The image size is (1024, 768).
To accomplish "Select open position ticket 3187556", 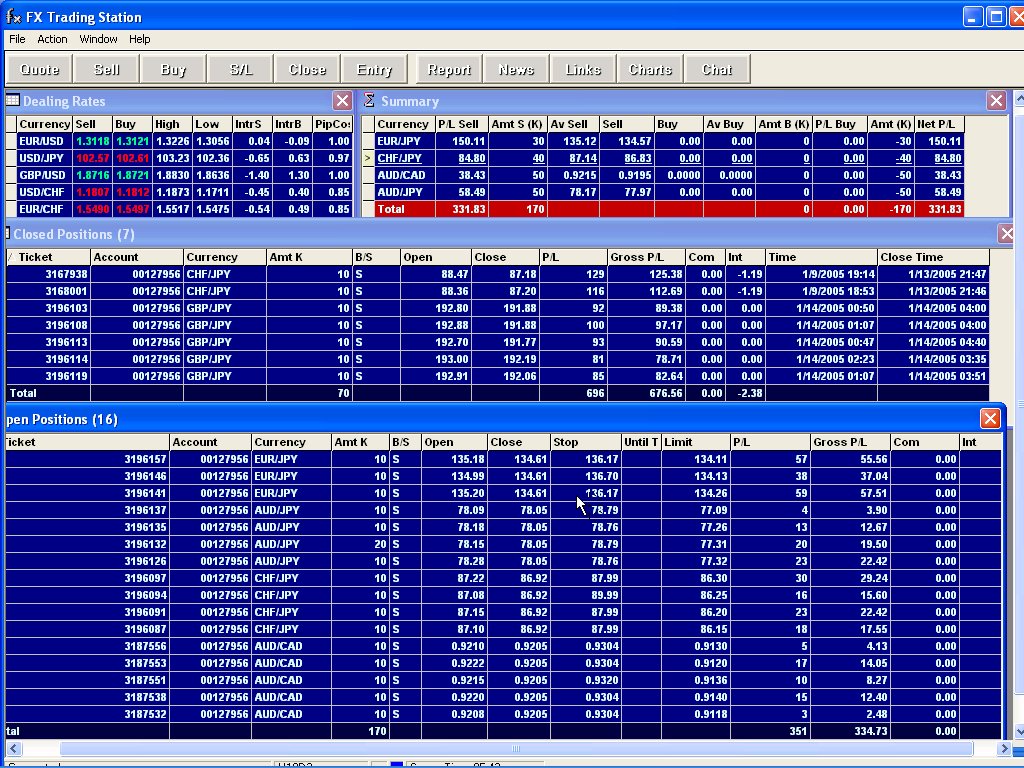I will (x=503, y=646).
